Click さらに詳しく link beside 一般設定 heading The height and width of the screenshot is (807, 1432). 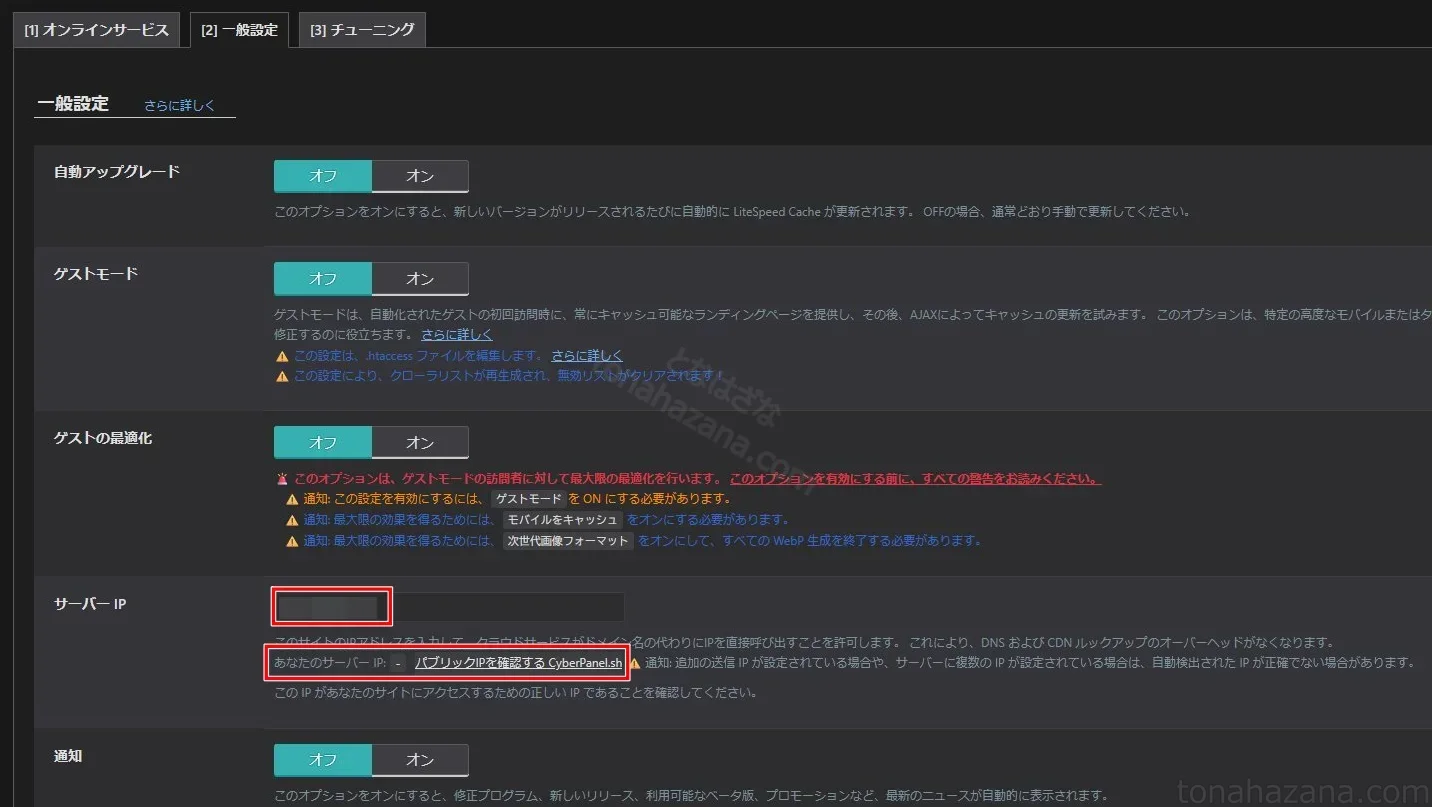tap(179, 105)
